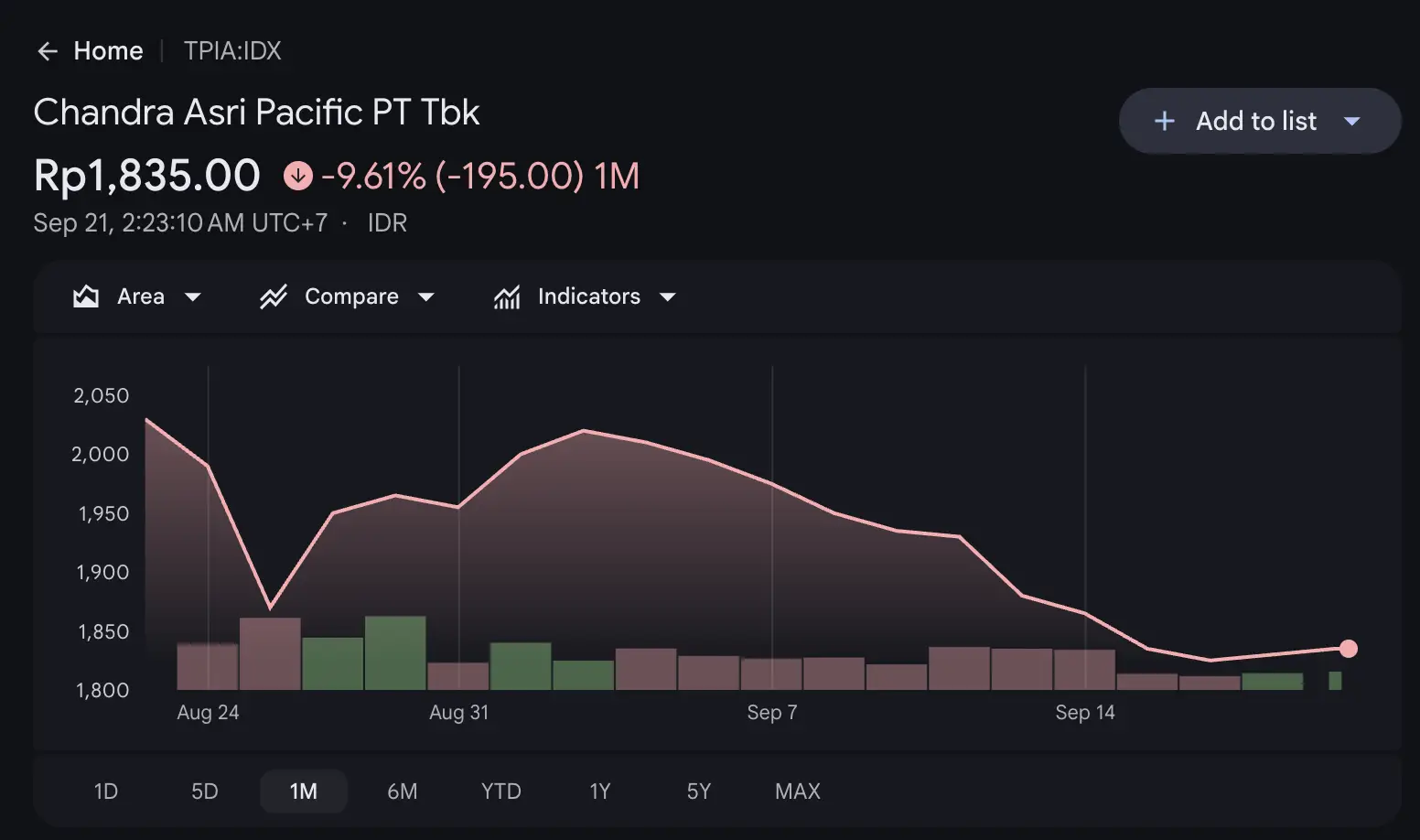Image resolution: width=1420 pixels, height=840 pixels.
Task: Click the tallest green volume bar
Action: 395,653
